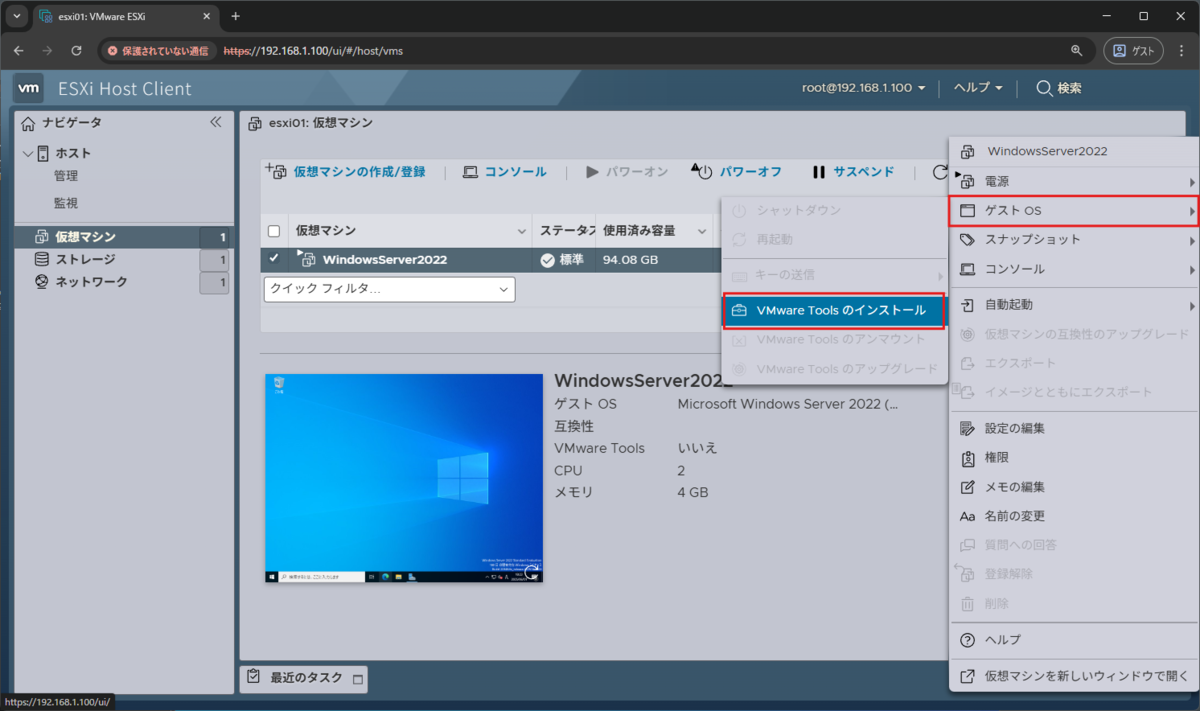Click the Normal status cell

click(x=563, y=260)
